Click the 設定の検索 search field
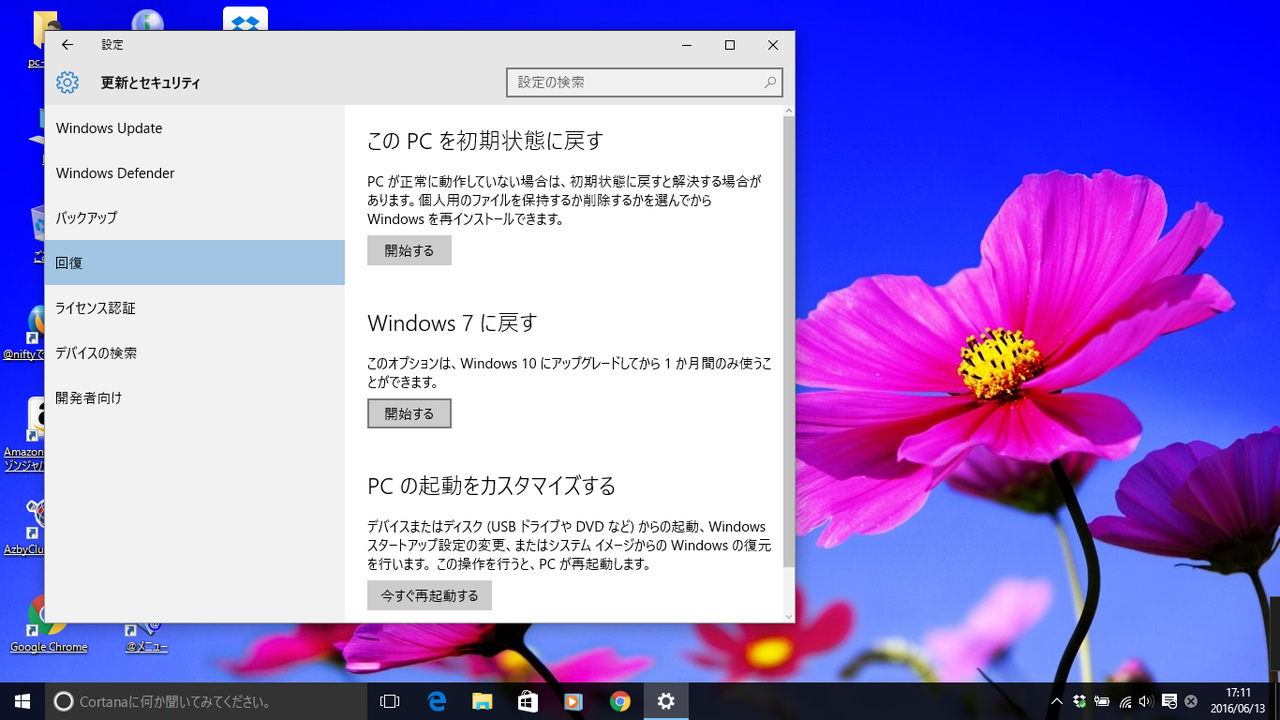 pyautogui.click(x=644, y=82)
